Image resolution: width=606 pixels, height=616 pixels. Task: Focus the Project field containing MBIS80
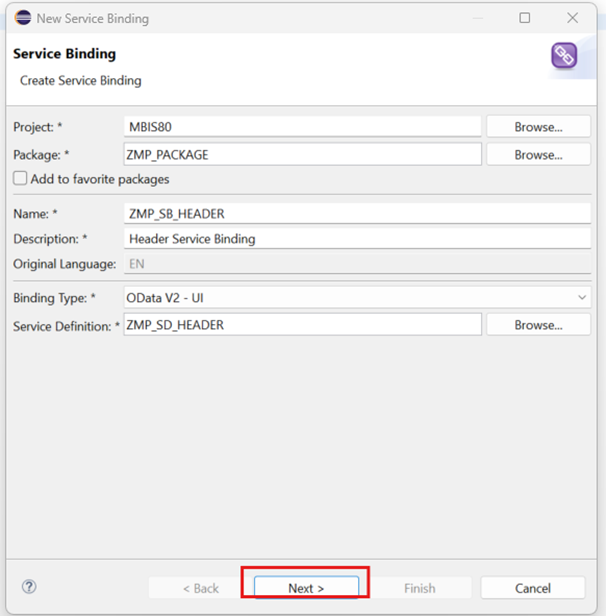(302, 127)
